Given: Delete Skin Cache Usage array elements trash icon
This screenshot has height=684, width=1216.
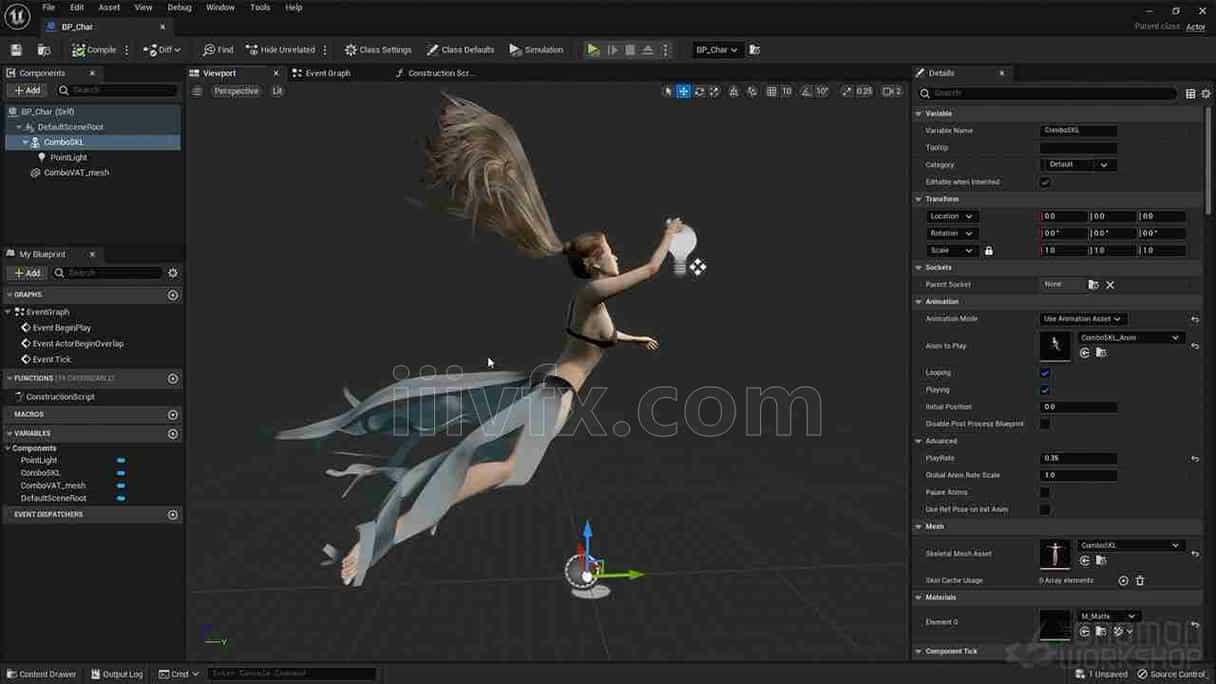Looking at the screenshot, I should click(1140, 581).
